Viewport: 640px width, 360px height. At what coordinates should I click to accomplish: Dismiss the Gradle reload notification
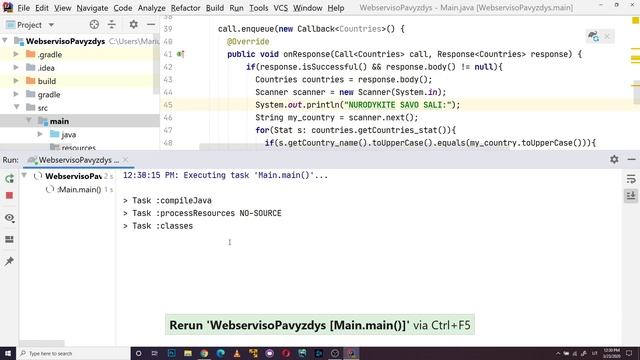(607, 36)
